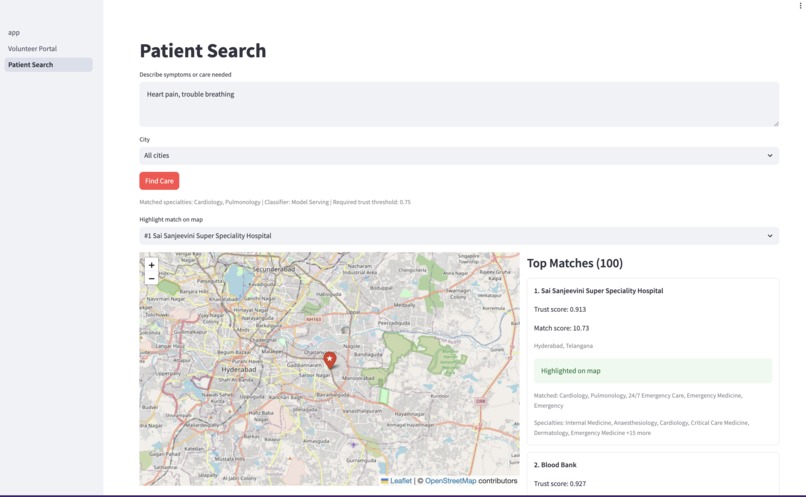Click the Hyderabad label on map

coord(239,370)
